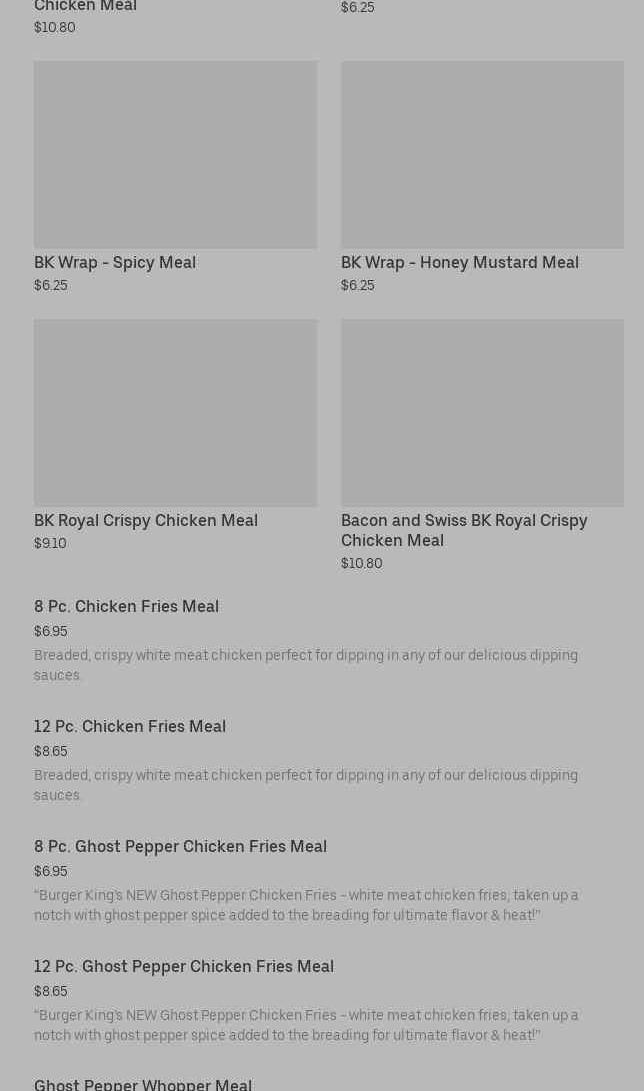
Task: Click Bacon and Swiss BK Royal image
Action: (x=482, y=412)
